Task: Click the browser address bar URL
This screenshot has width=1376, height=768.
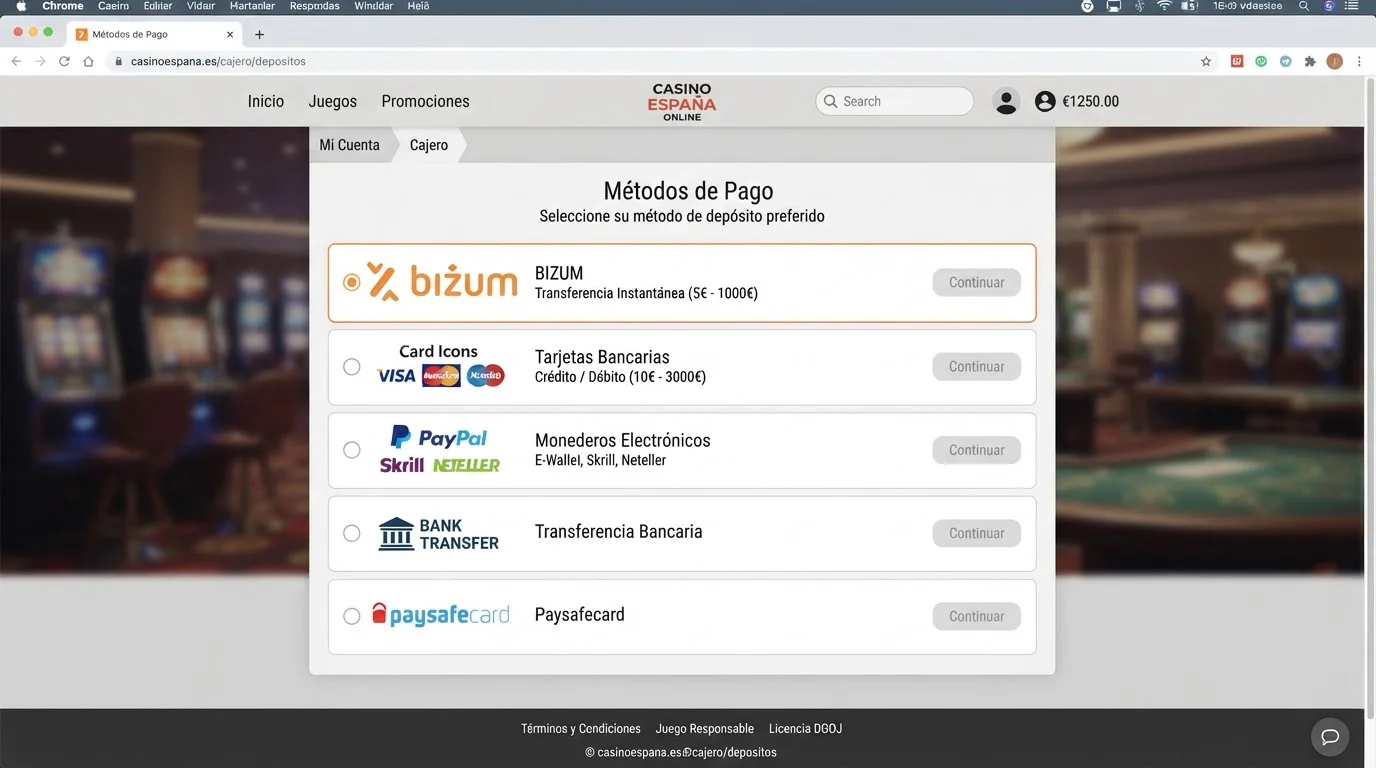Action: 218,61
